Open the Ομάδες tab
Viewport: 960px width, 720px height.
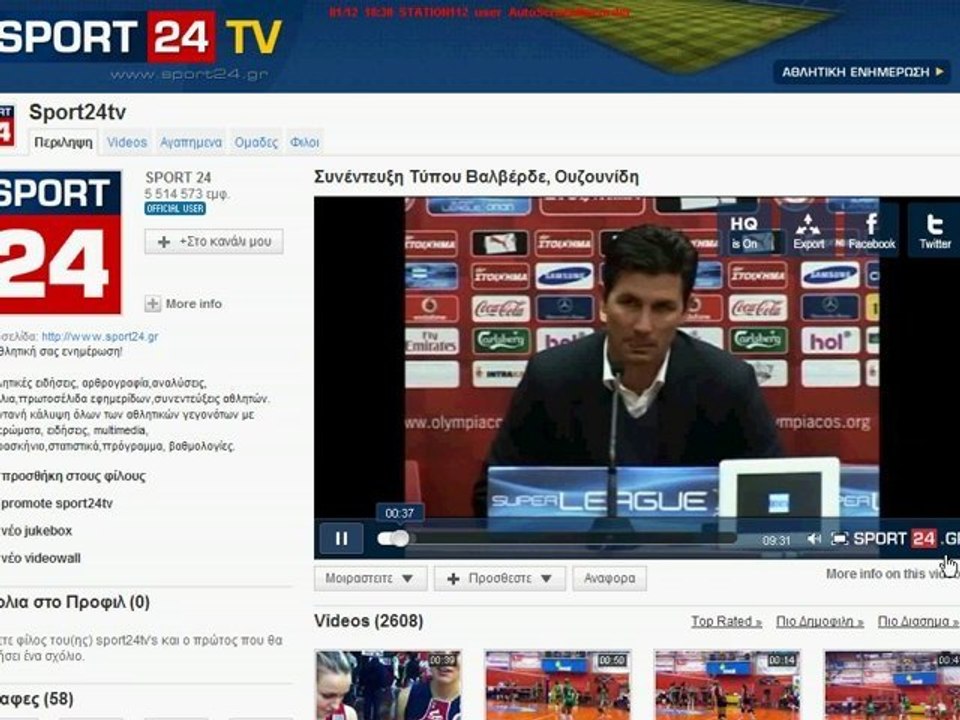tap(256, 143)
